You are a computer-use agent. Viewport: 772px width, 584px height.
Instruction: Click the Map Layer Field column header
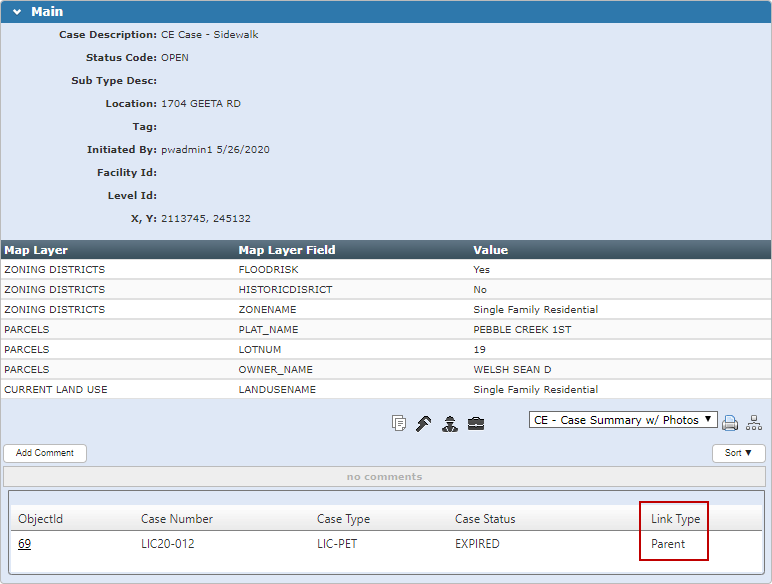point(287,250)
